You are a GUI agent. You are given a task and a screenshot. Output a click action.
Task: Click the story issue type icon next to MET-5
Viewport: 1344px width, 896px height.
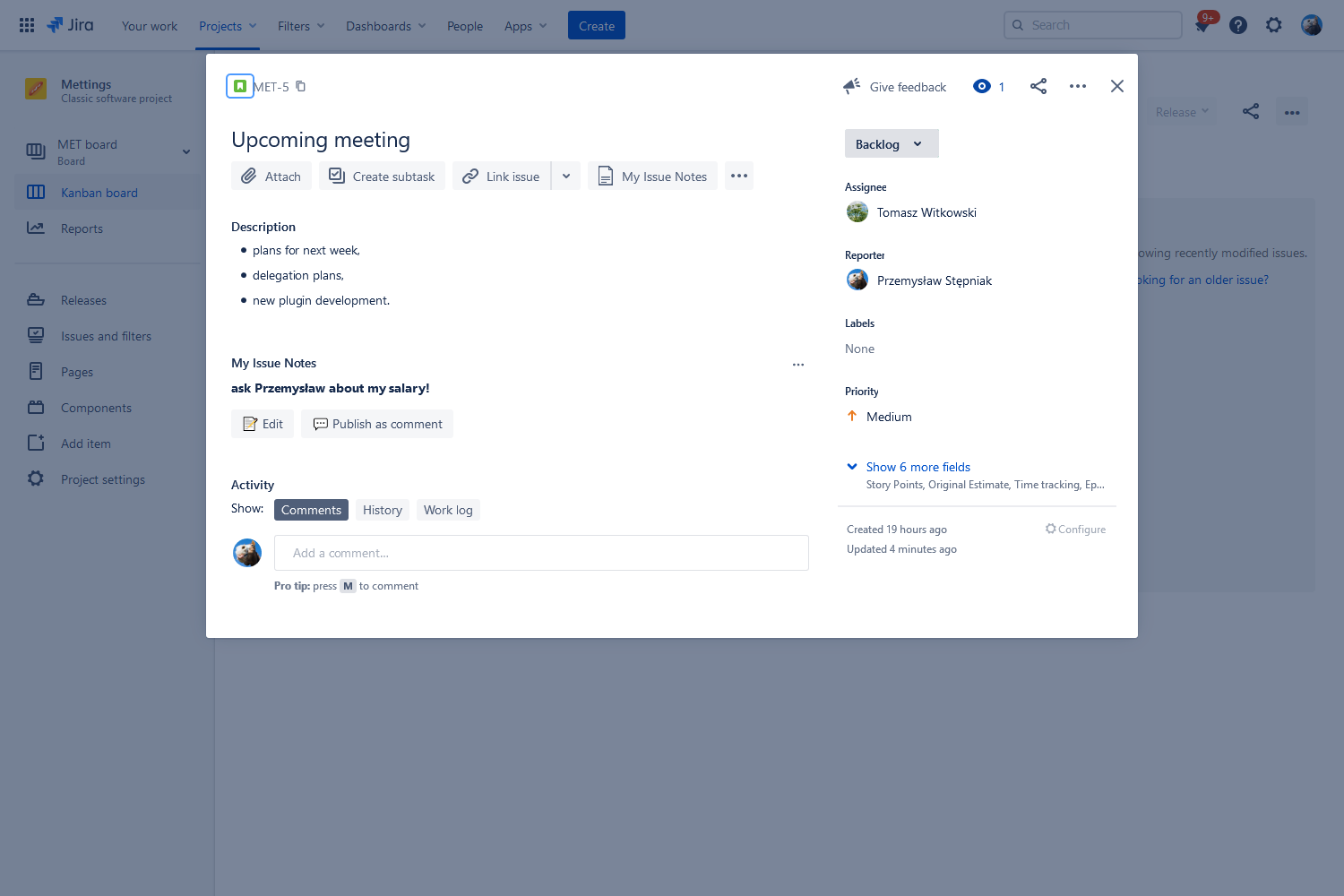(240, 86)
